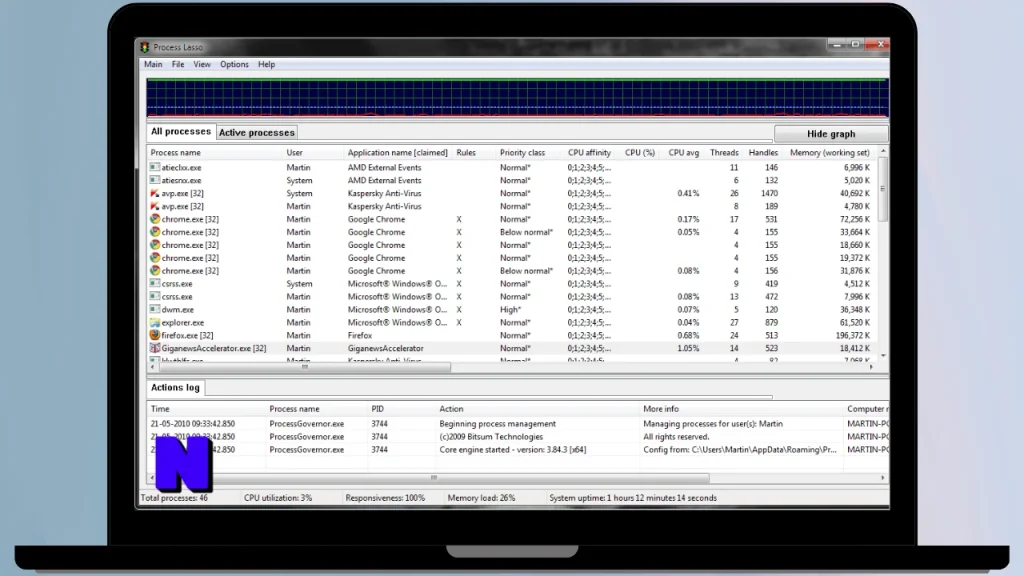The image size is (1024, 576).
Task: Switch to Active processes tab
Action: coord(257,133)
